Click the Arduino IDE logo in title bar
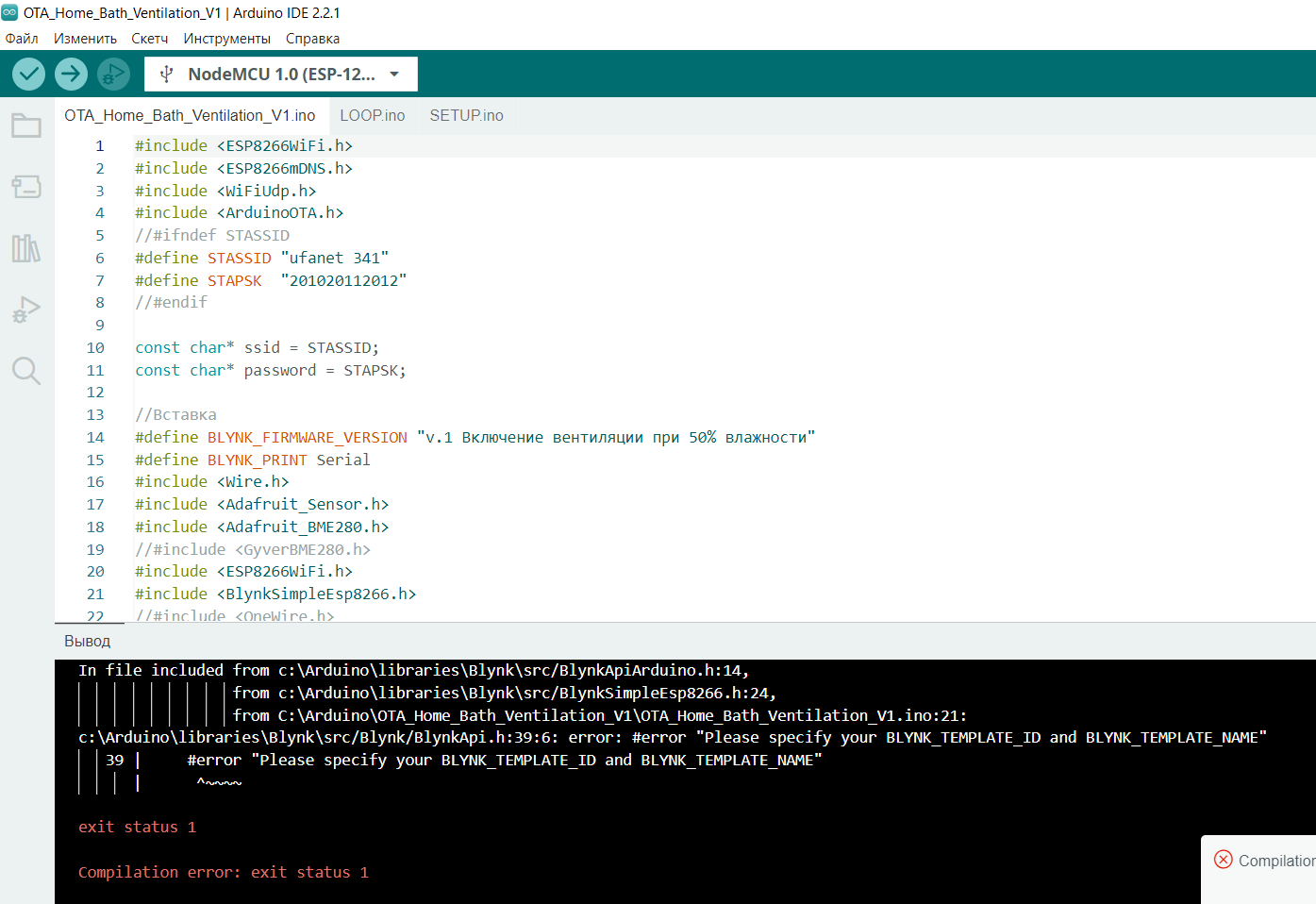The image size is (1316, 904). [x=10, y=12]
